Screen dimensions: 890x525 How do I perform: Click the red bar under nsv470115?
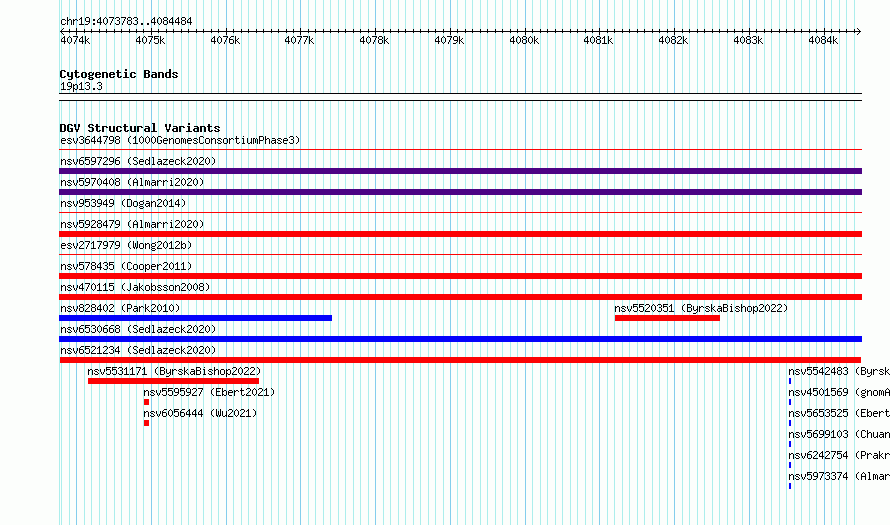pos(460,297)
